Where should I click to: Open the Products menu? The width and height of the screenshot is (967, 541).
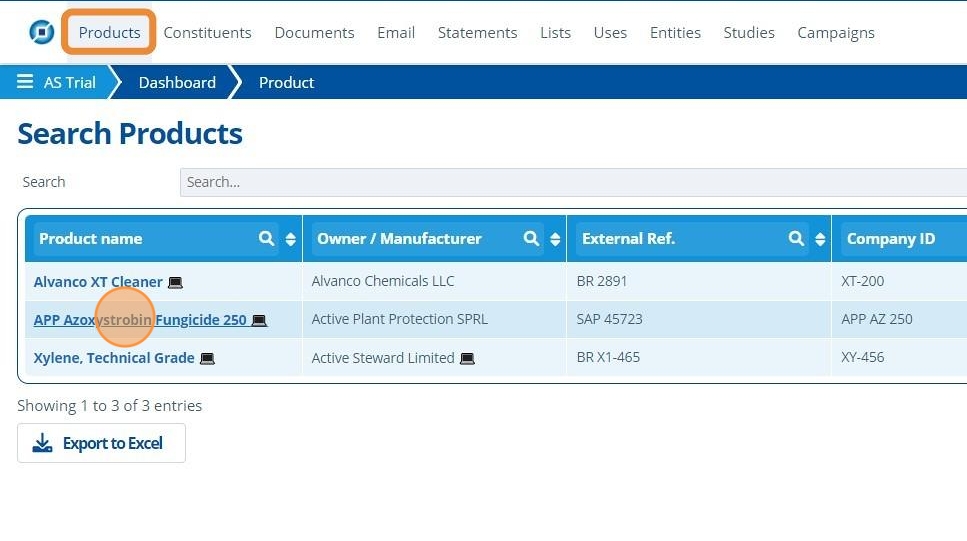[x=109, y=32]
